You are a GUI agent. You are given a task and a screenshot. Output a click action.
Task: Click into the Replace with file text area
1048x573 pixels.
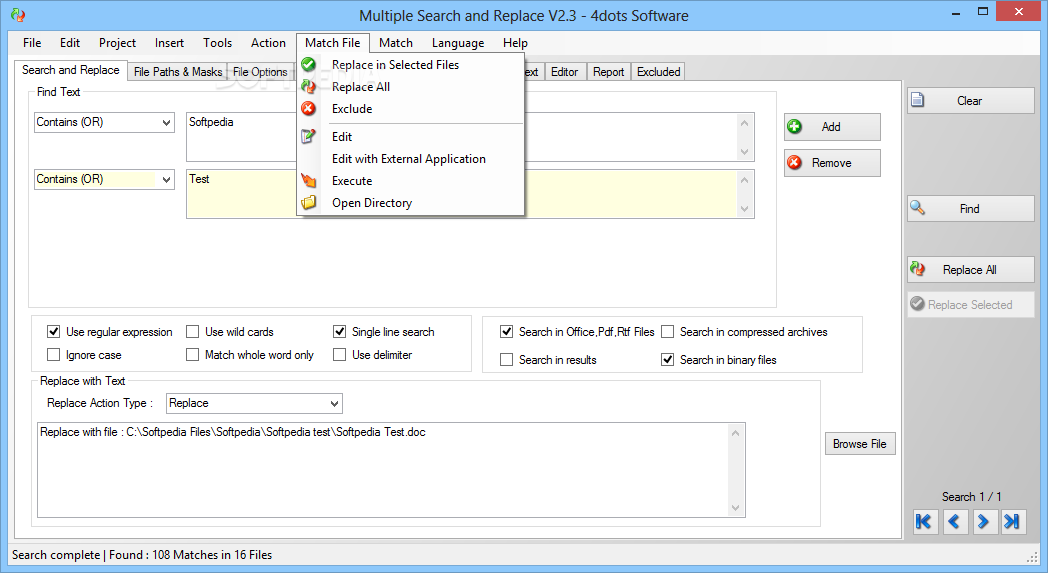tap(391, 469)
